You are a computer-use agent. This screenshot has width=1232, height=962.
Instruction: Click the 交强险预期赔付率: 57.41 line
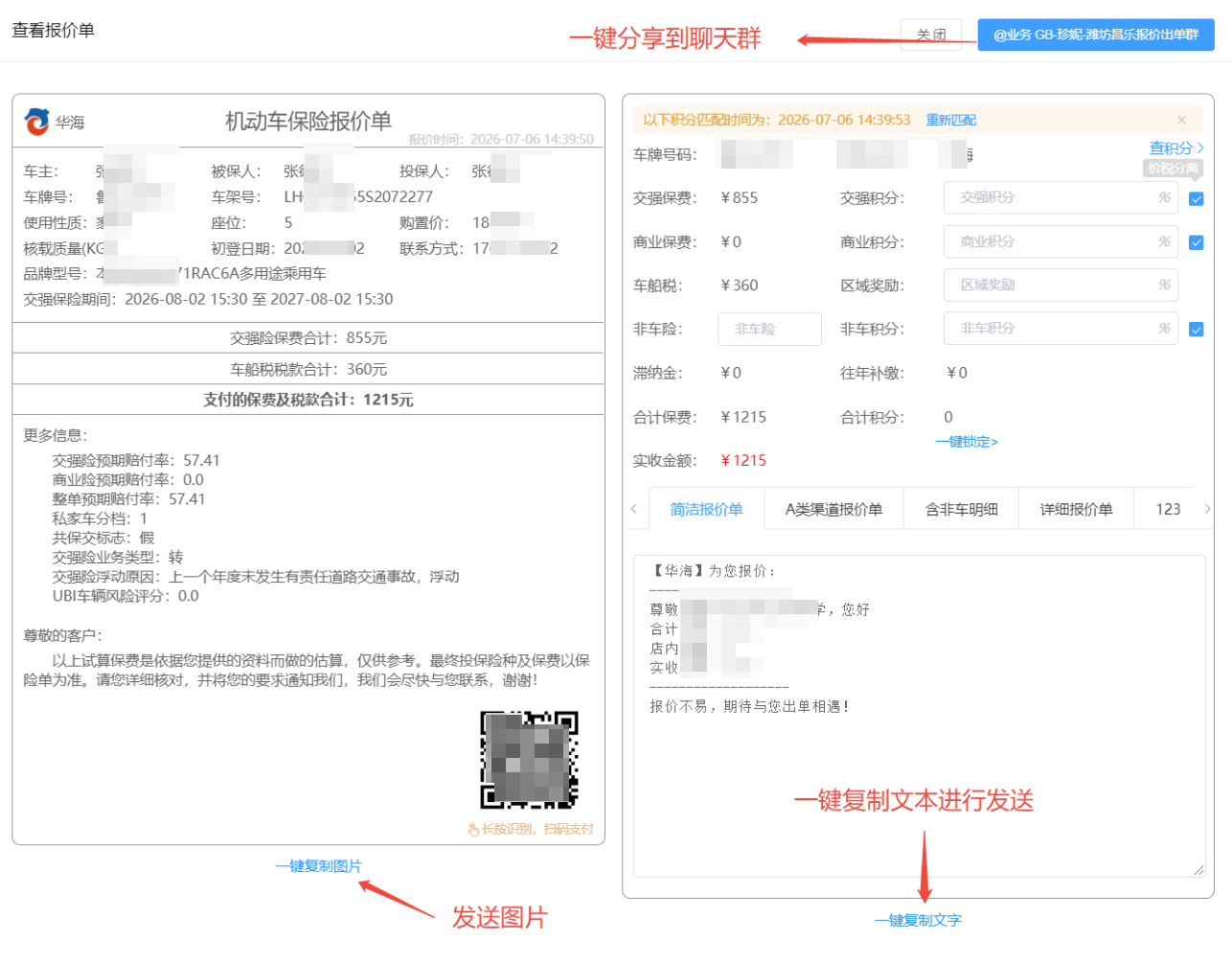point(136,460)
